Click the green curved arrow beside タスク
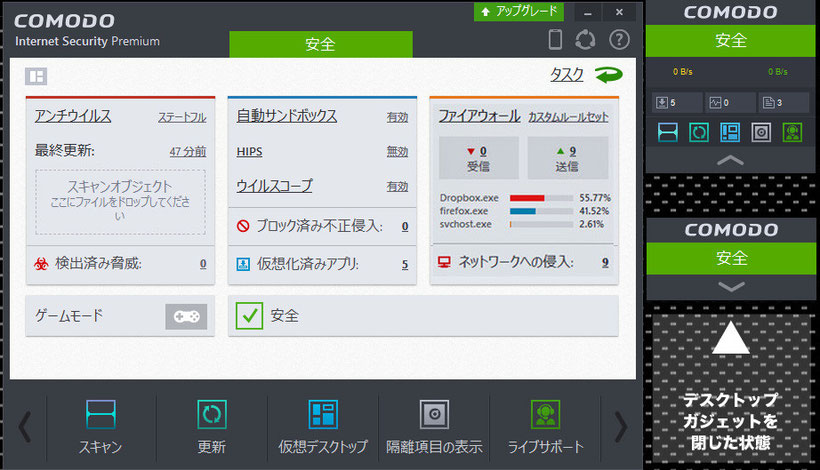The width and height of the screenshot is (820, 470). click(x=609, y=75)
